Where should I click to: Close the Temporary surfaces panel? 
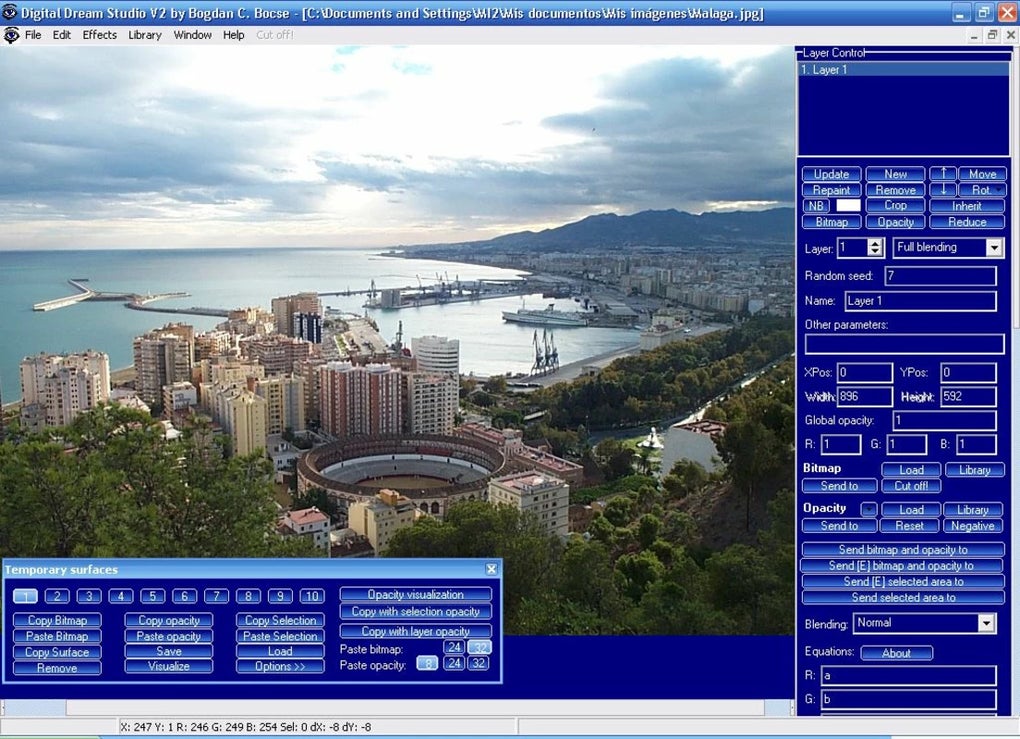tap(491, 569)
